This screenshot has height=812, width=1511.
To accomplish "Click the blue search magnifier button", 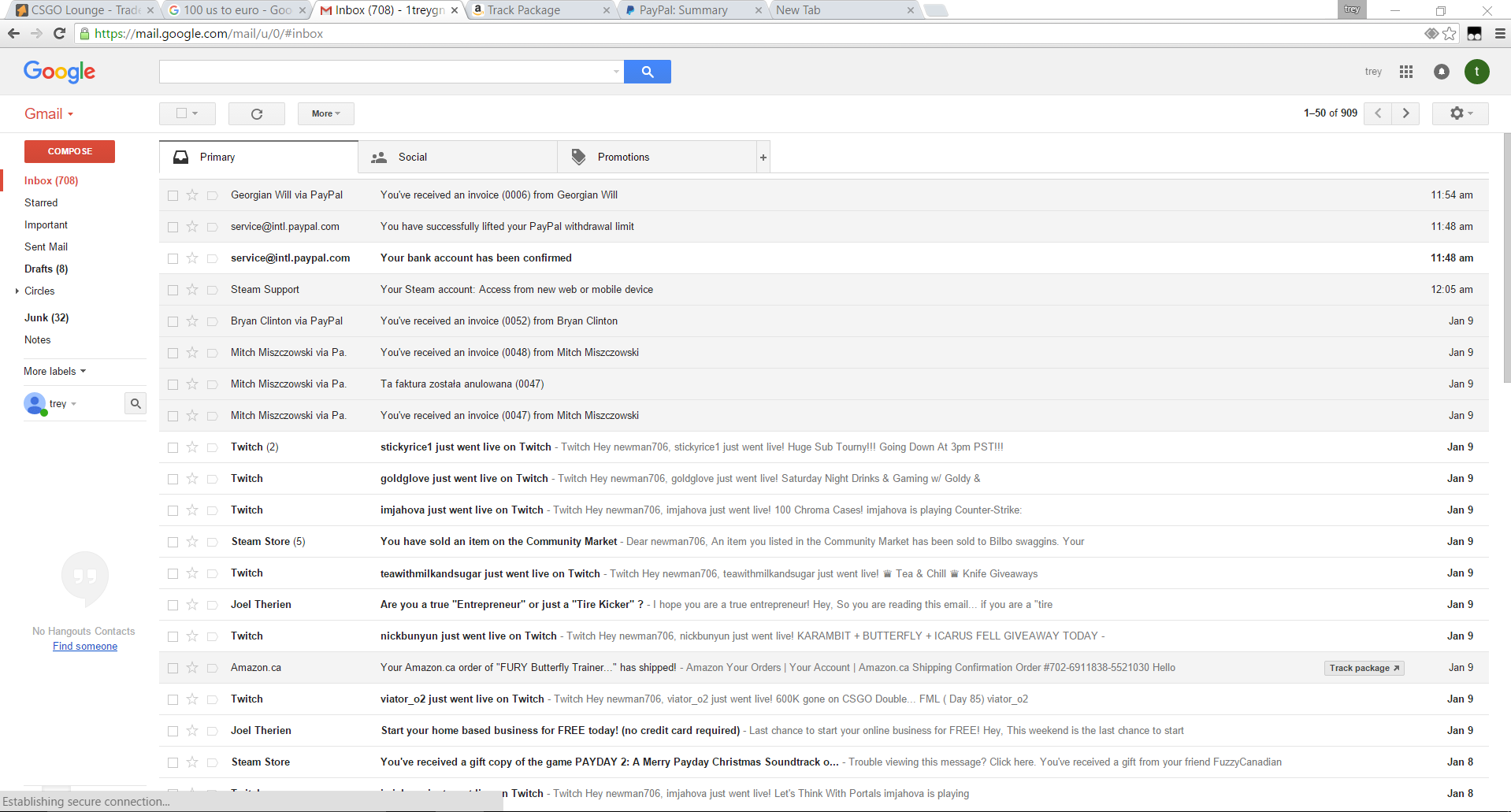I will [647, 72].
